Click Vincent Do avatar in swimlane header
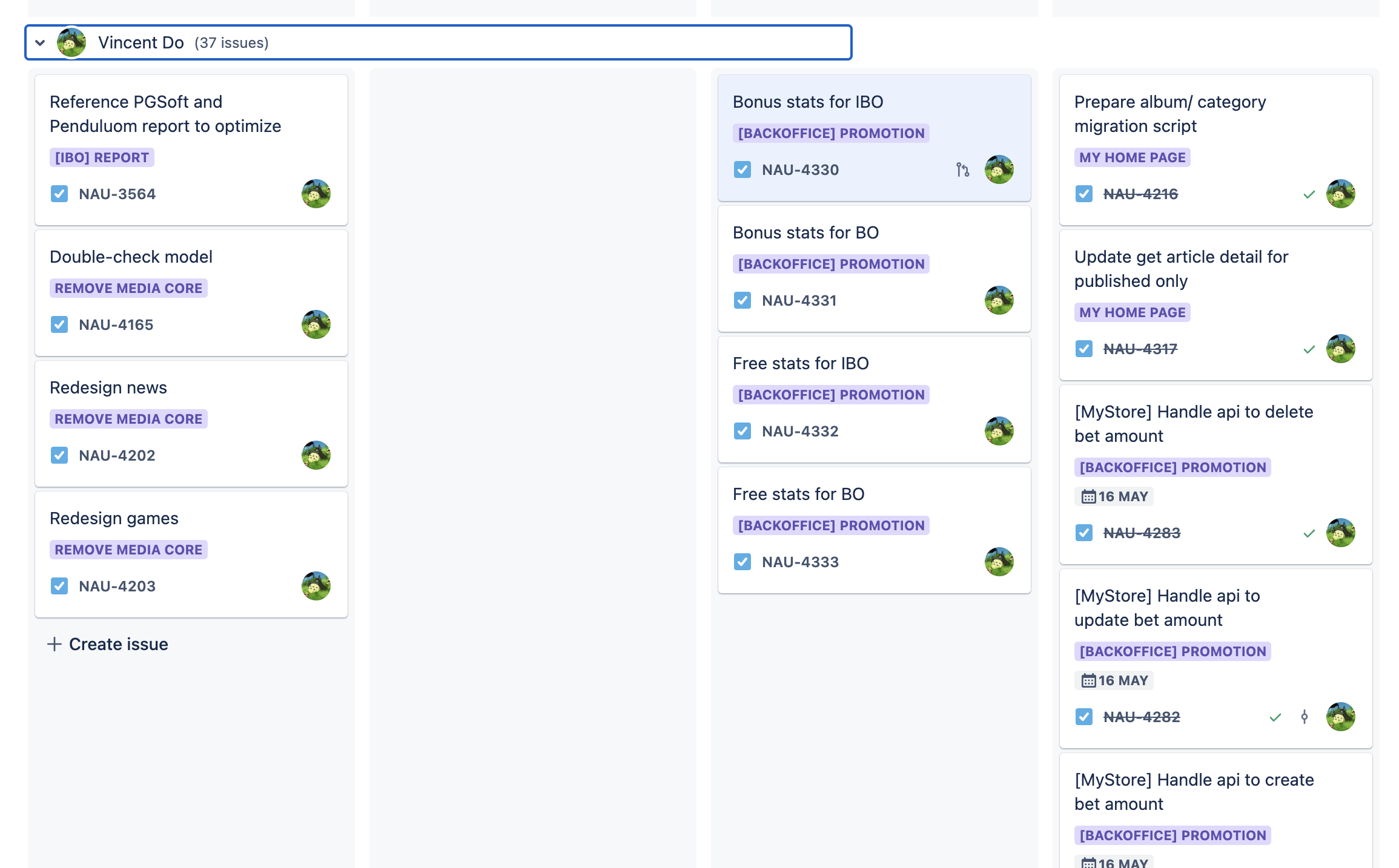Viewport: 1399px width, 868px height. [x=71, y=43]
